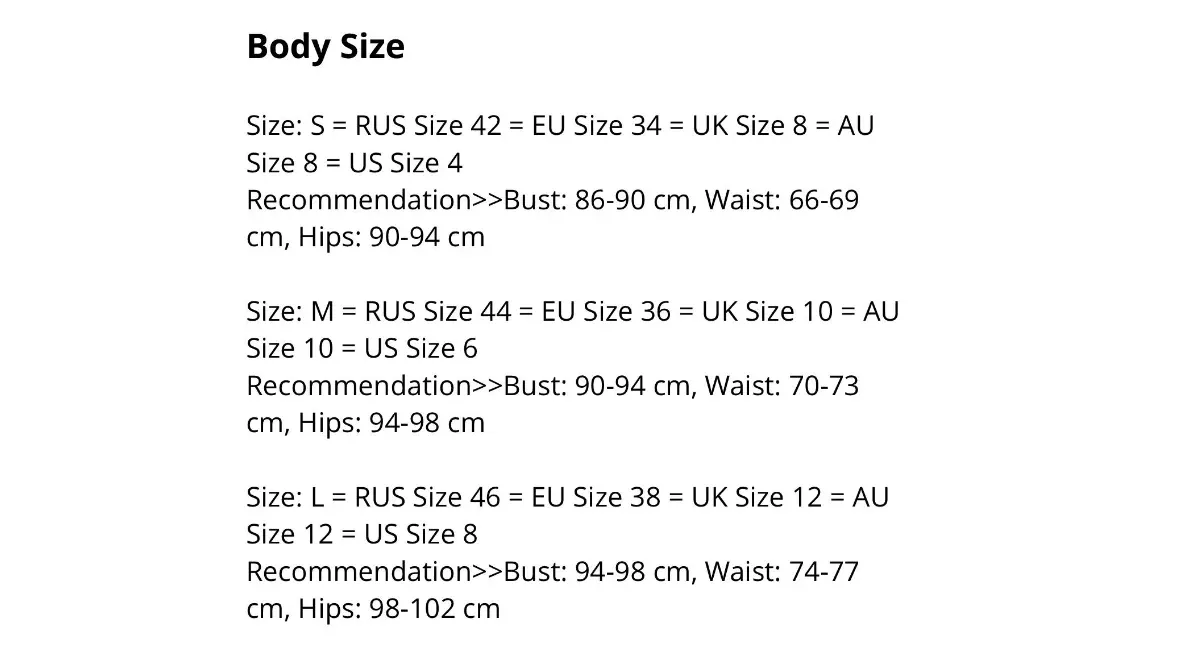Click the 'Waist: 66-69' text
This screenshot has height=654, width=1186.
pyautogui.click(x=781, y=200)
